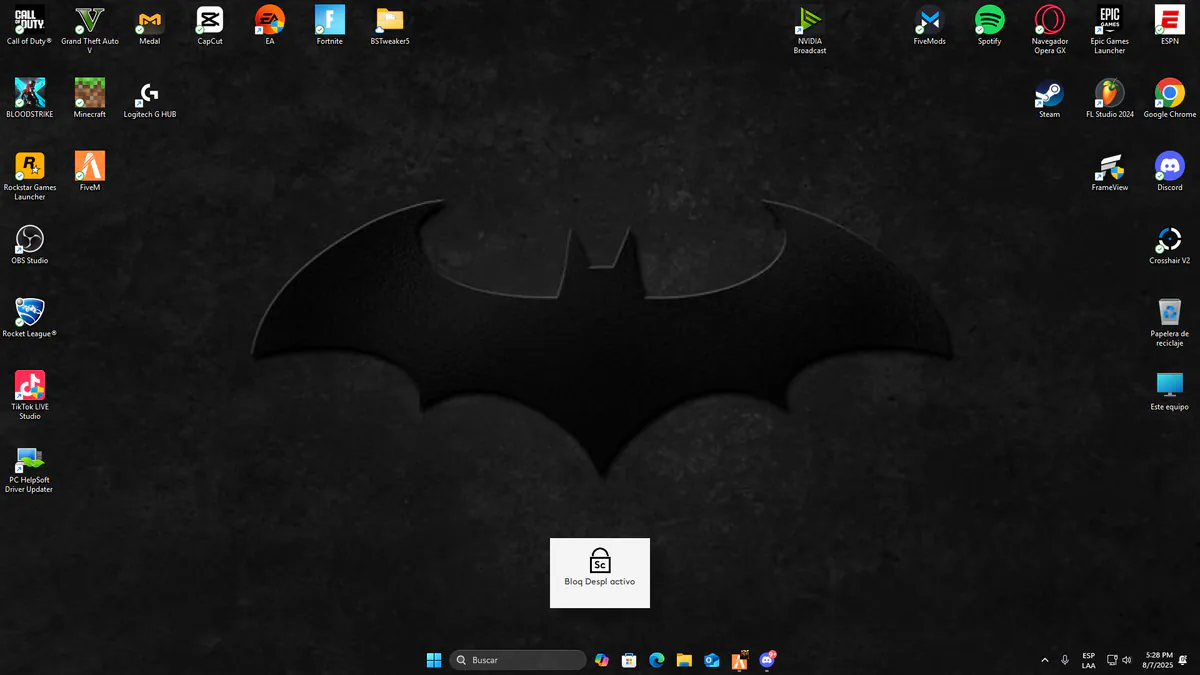This screenshot has height=675, width=1200.
Task: Select the Steam desktop icon
Action: click(x=1050, y=98)
